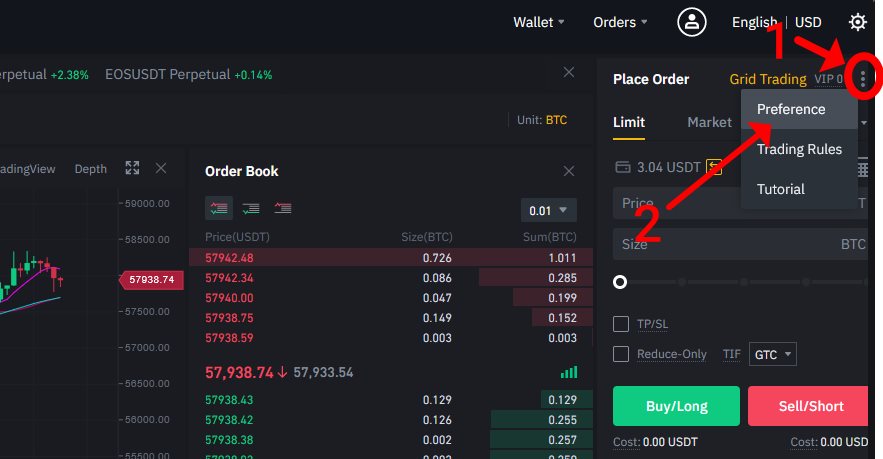Click the USD currency selector
The width and height of the screenshot is (883, 459).
808,23
